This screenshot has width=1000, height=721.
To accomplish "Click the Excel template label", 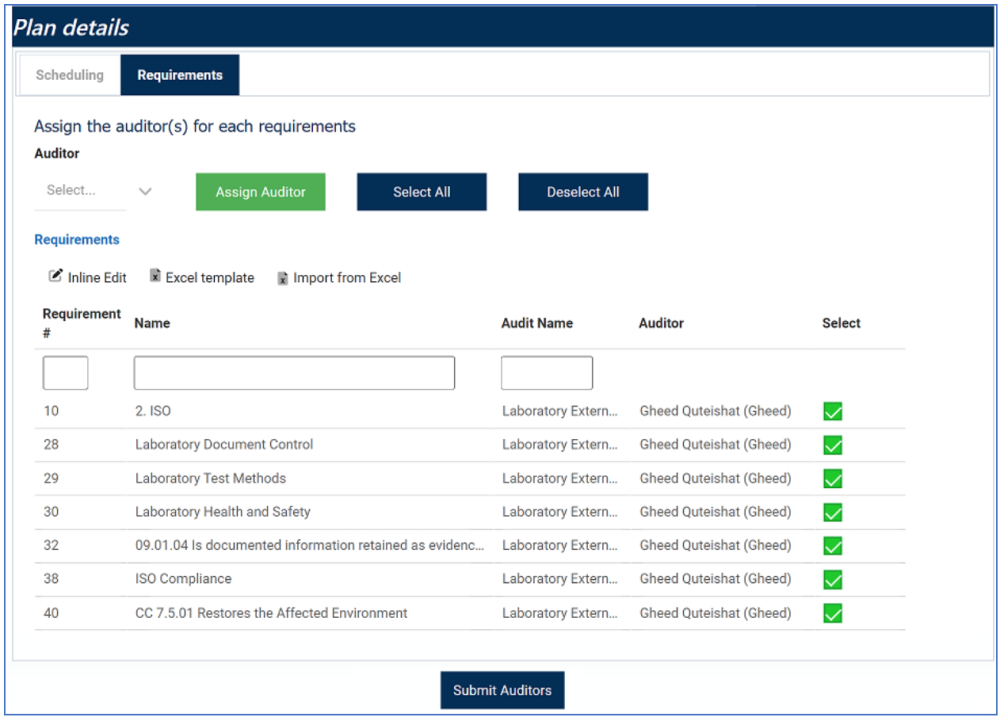I will 210,278.
